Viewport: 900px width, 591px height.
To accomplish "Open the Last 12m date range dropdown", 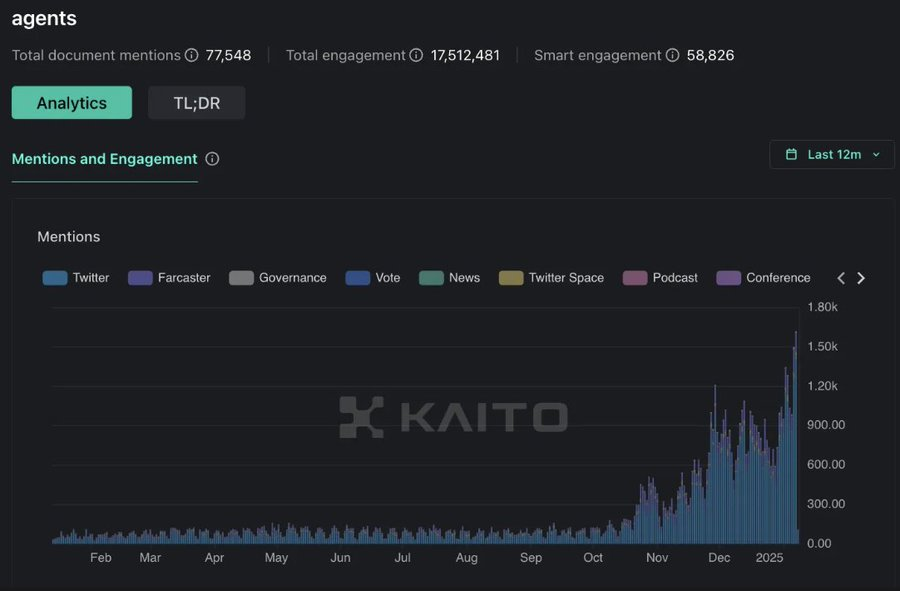I will (832, 155).
